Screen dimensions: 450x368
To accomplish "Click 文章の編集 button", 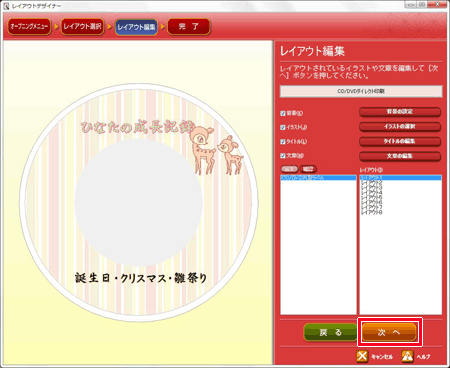I will pyautogui.click(x=400, y=156).
